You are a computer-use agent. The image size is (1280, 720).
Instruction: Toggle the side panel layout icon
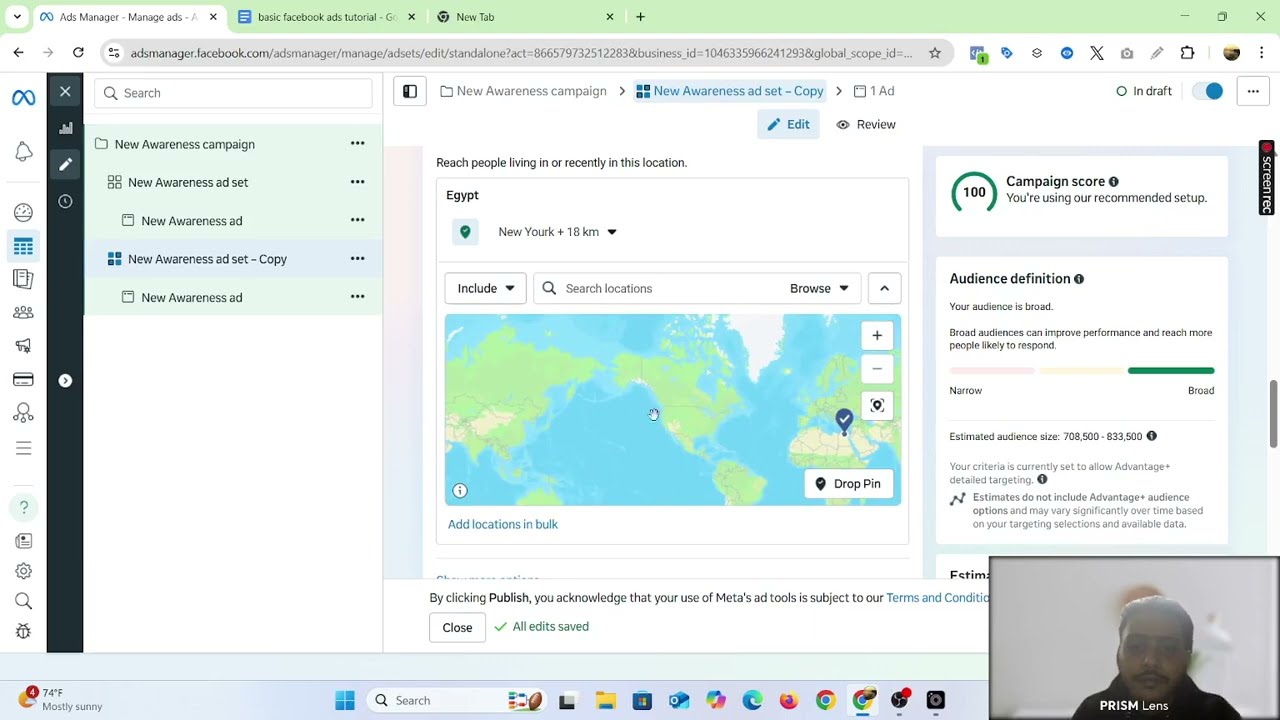(x=410, y=91)
